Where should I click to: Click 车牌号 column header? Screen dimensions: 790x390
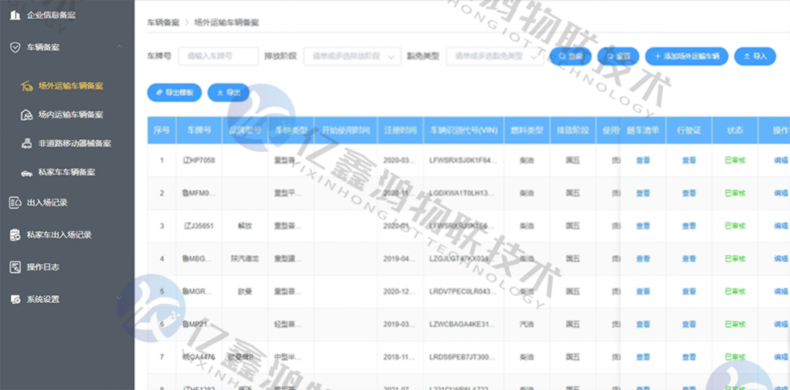click(199, 130)
